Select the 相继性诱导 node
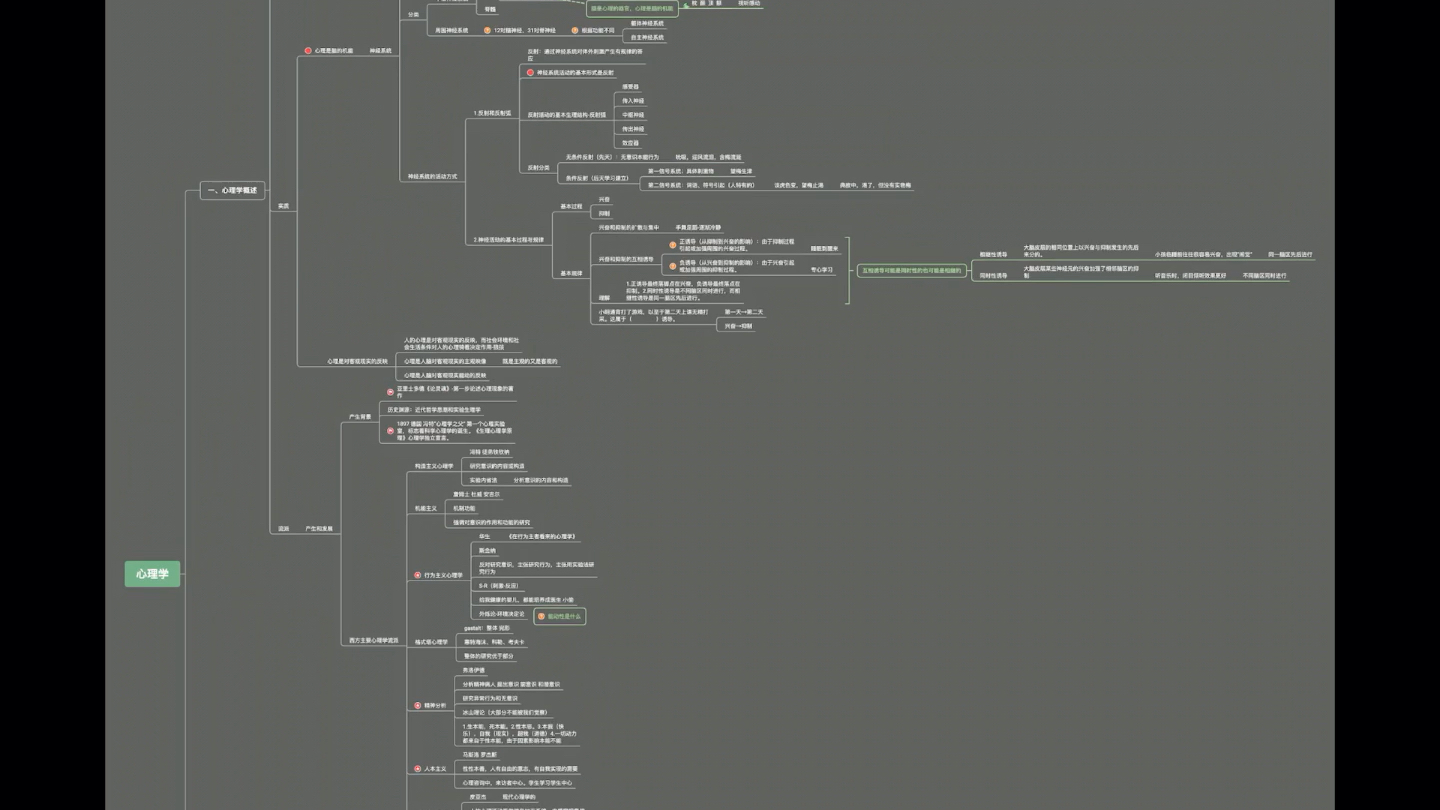 pos(993,255)
